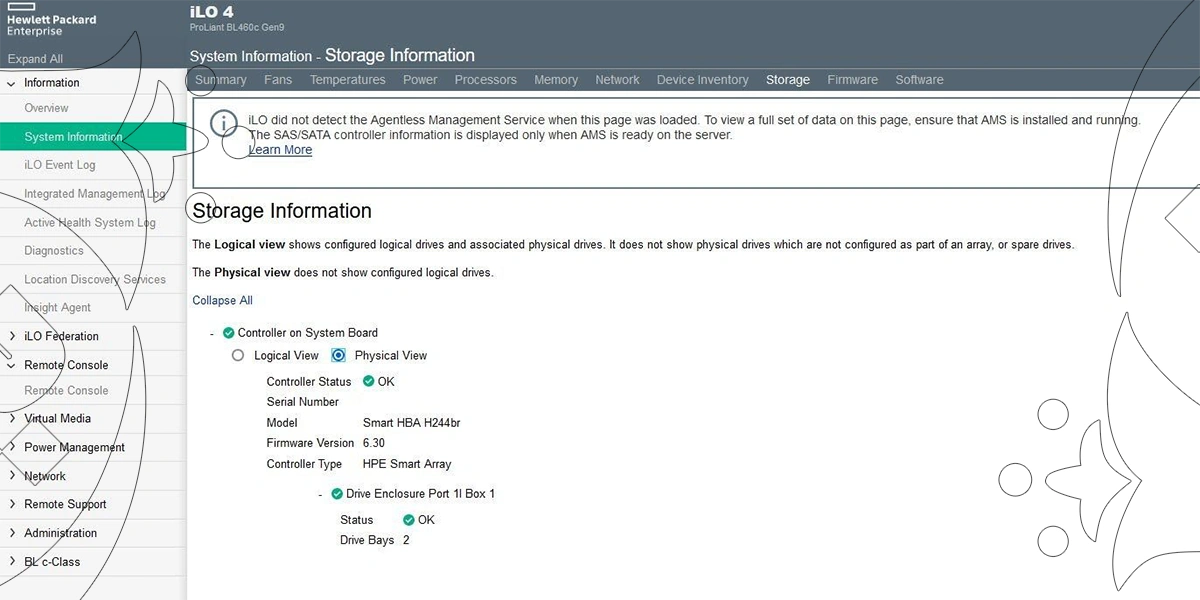
Task: Expand the iLO Federation menu
Action: coord(12,337)
